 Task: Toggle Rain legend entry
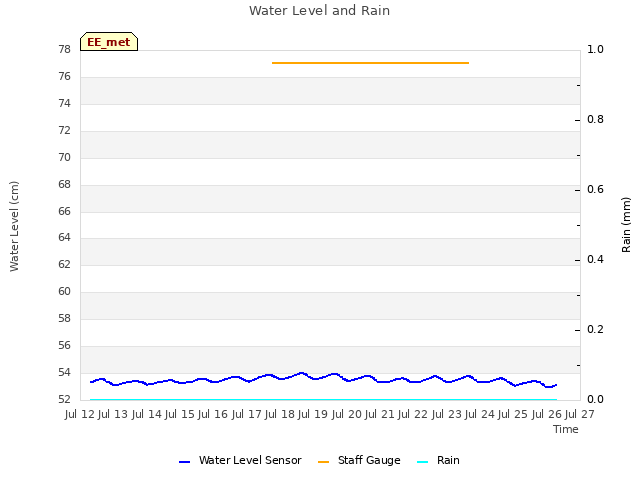tap(438, 460)
